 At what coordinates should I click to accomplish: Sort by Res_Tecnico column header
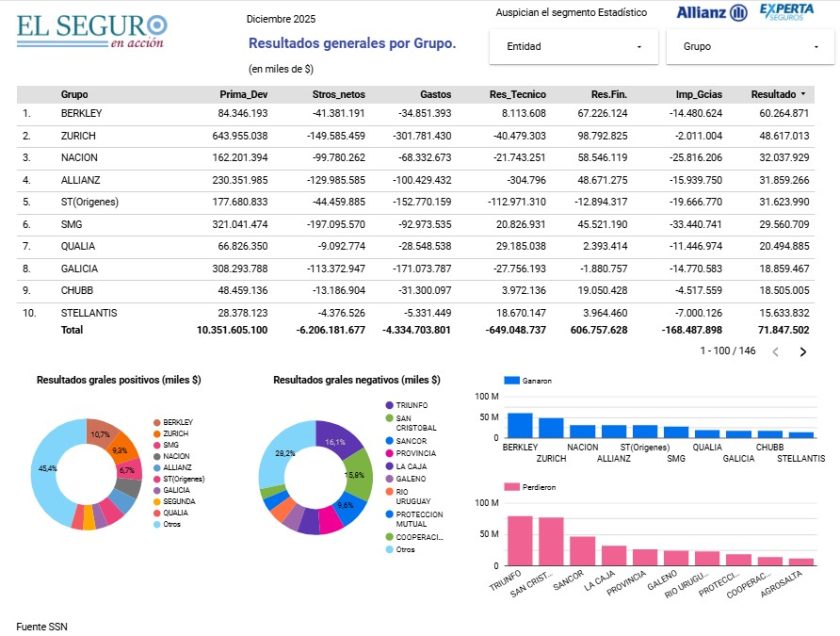coord(517,94)
